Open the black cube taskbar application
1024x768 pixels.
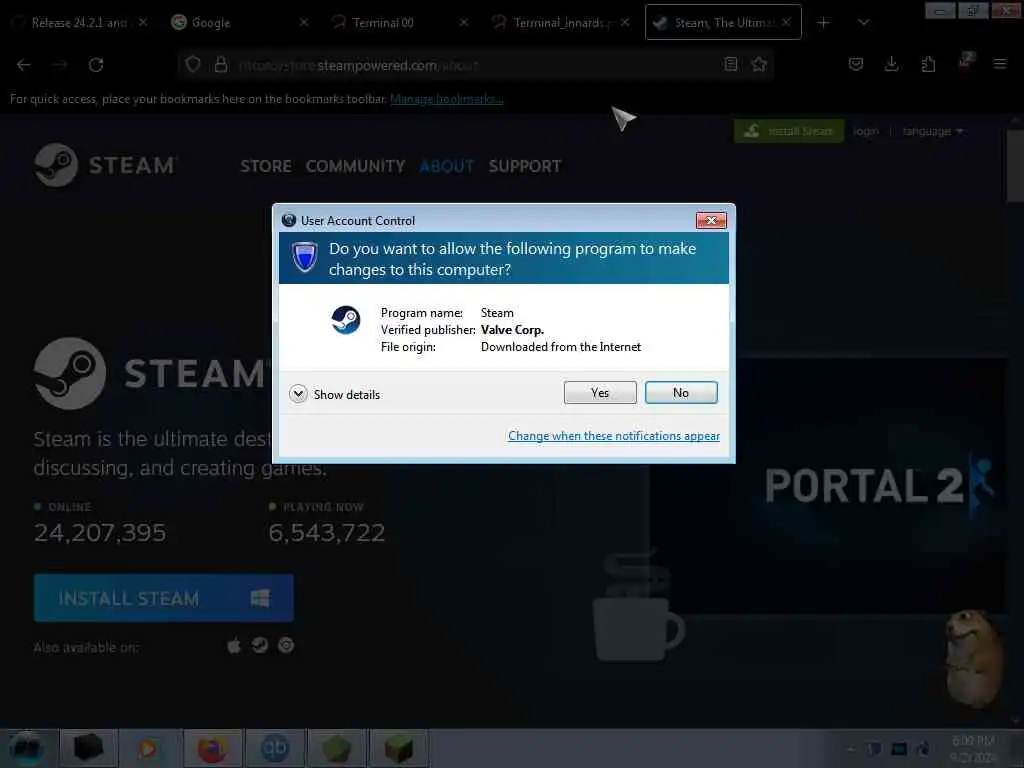click(88, 748)
